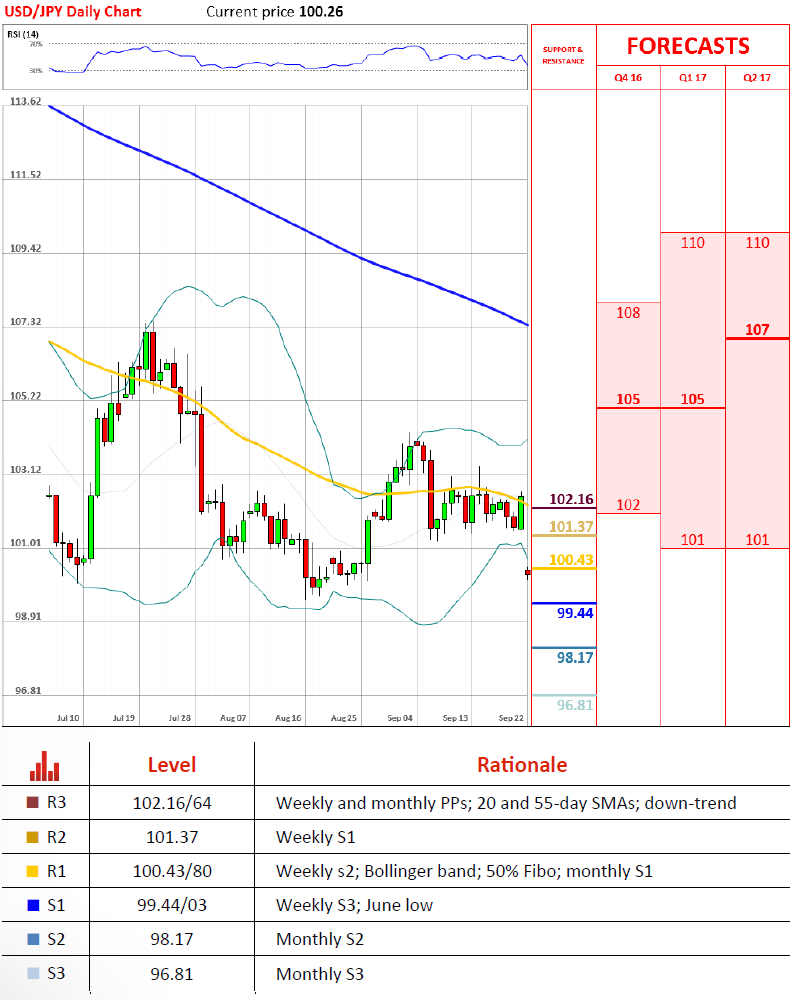Click the 'Sep 22' date axis label

coord(511,718)
